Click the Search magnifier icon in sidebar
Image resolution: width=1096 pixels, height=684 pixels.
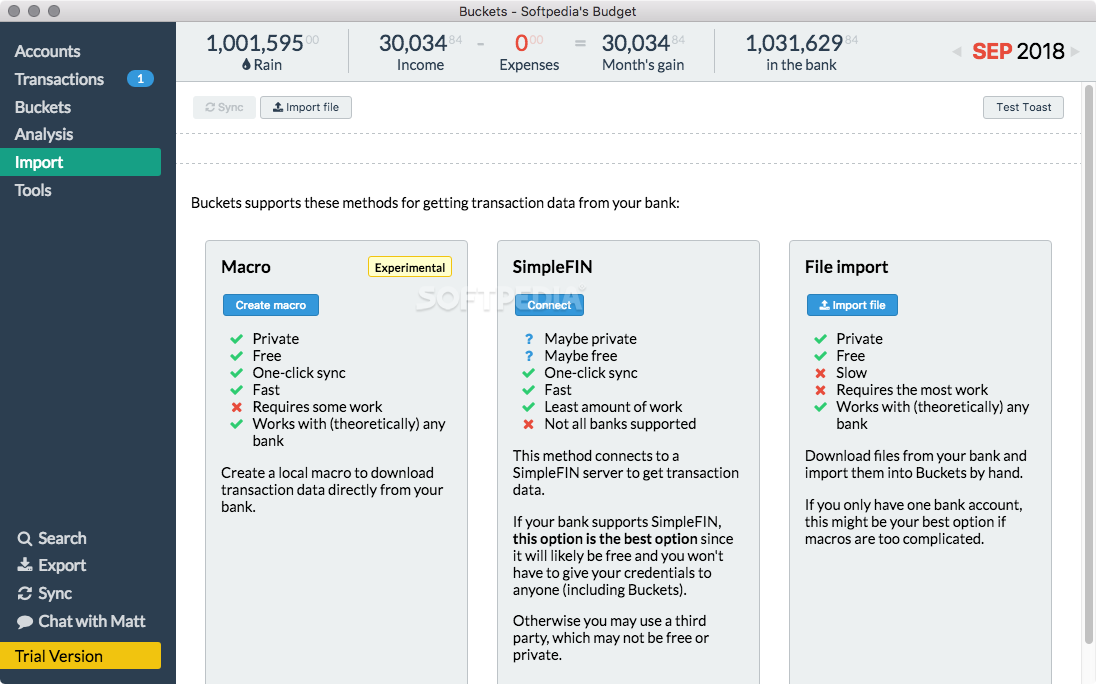24,539
